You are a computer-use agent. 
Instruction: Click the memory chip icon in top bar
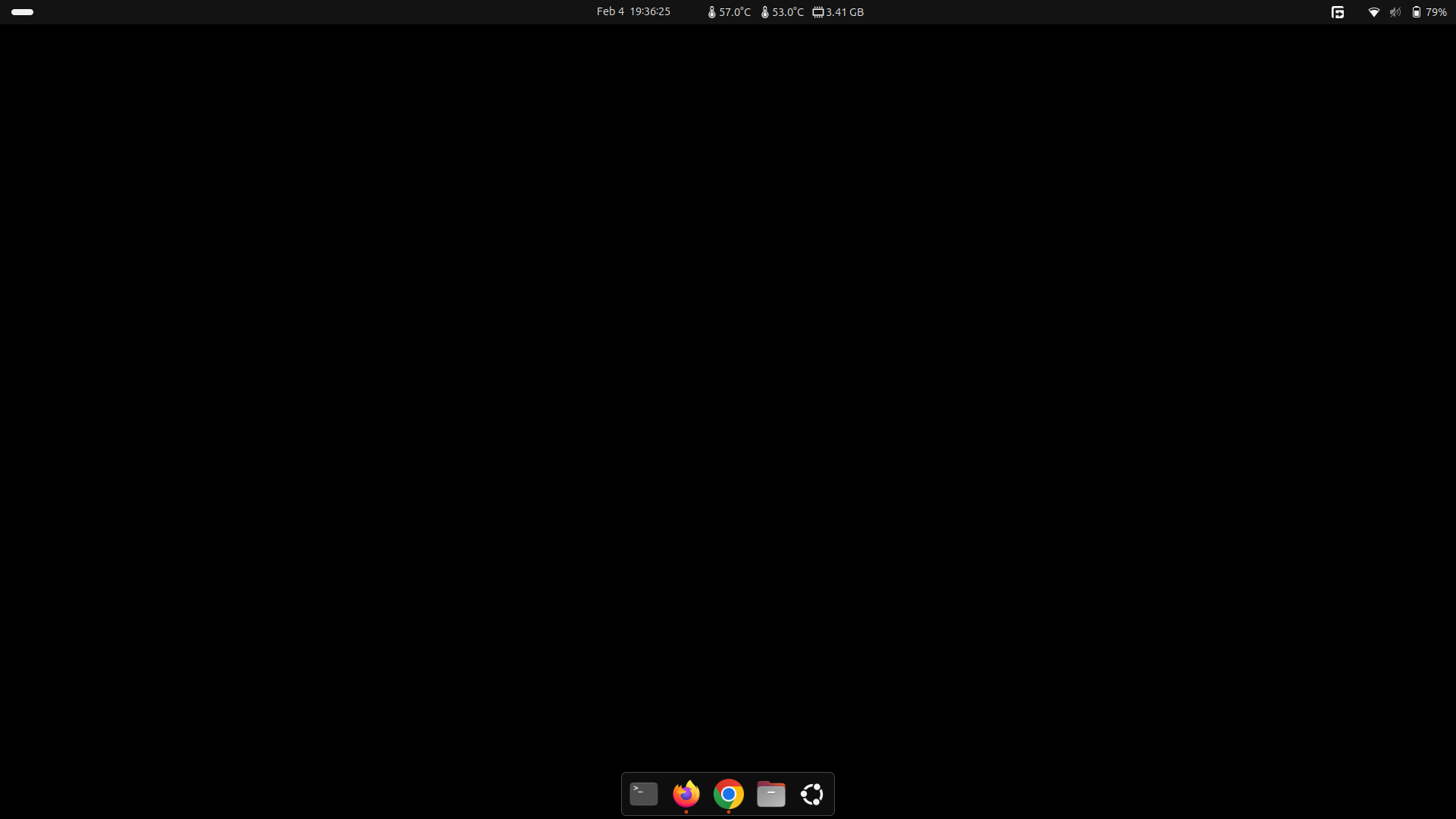coord(817,12)
